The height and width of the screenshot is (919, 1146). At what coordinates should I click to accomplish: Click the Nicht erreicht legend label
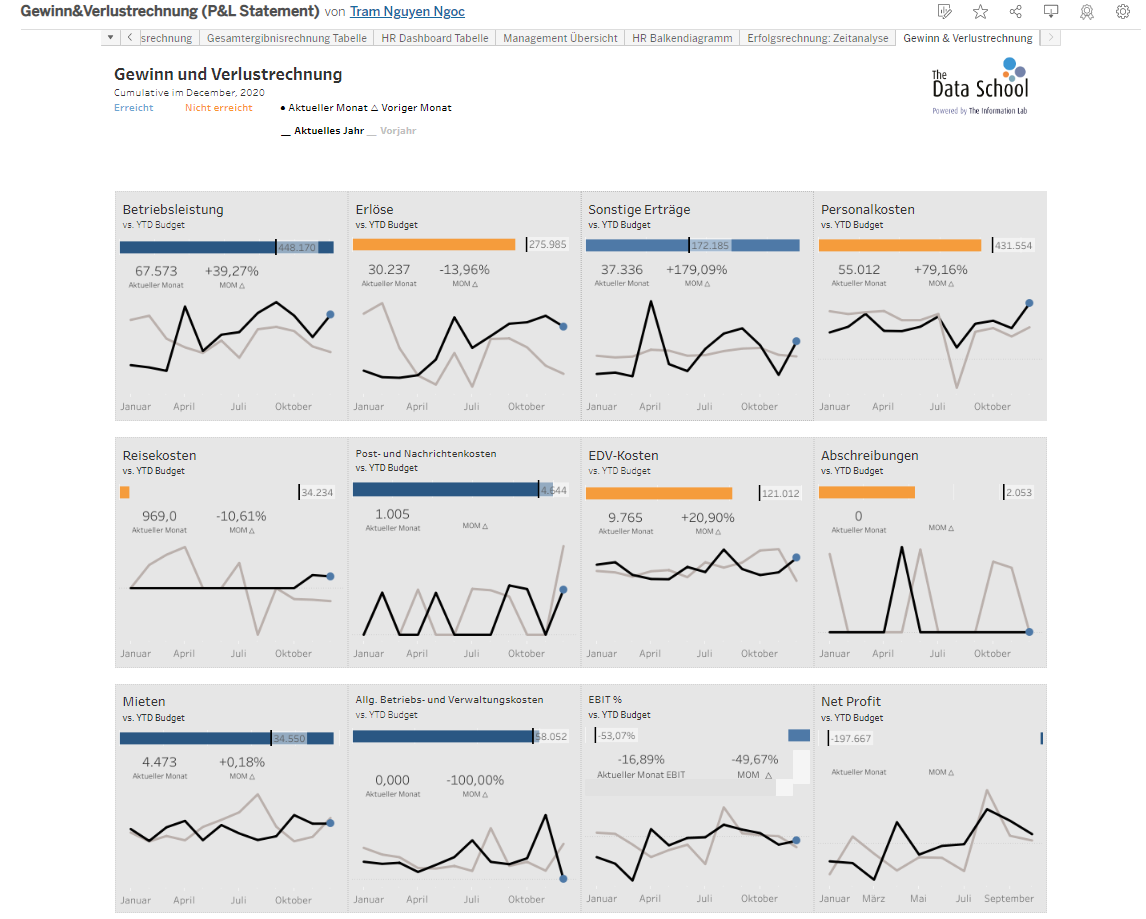pos(218,108)
